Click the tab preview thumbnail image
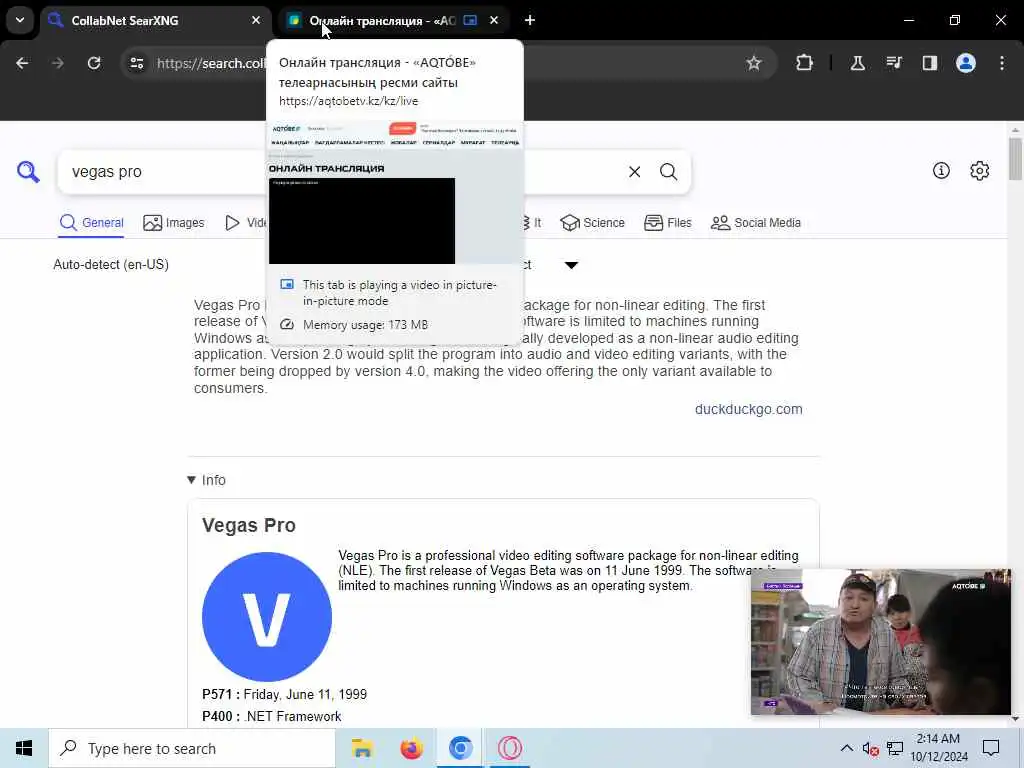The height and width of the screenshot is (768, 1024). [394, 193]
